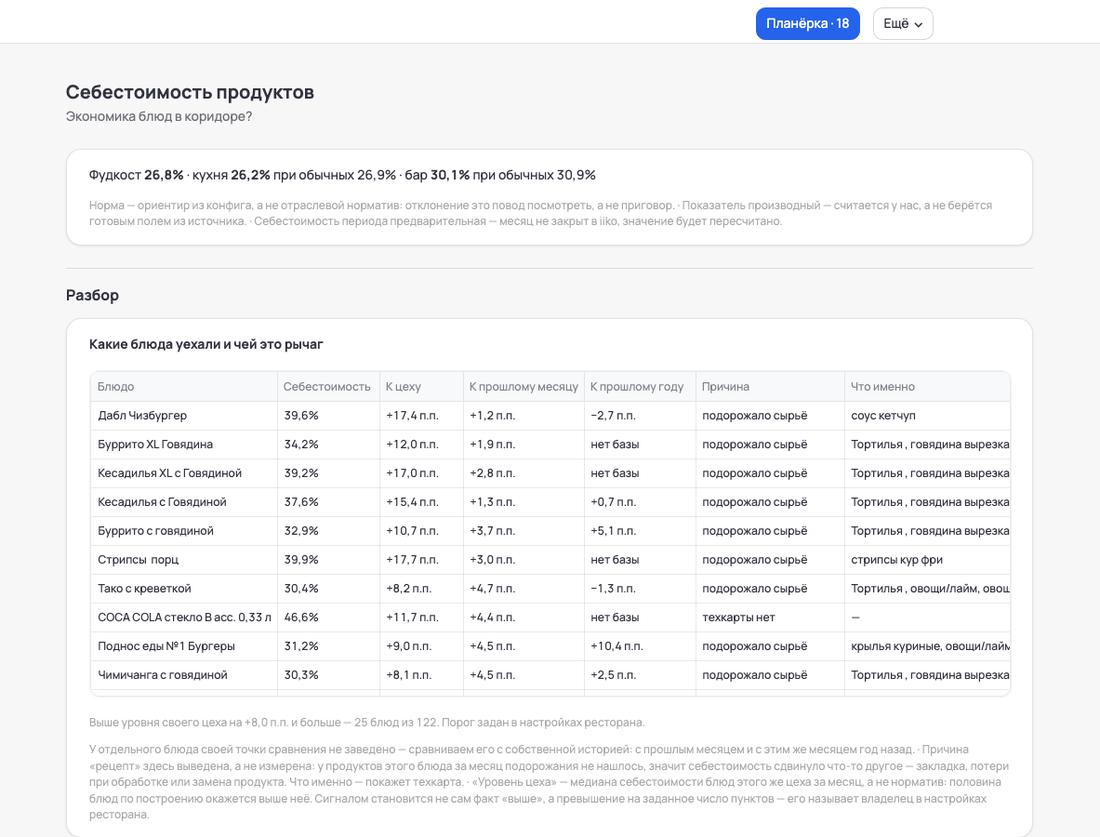Expand the Ещё dropdown menu
The height and width of the screenshot is (837, 1100).
[x=903, y=24]
